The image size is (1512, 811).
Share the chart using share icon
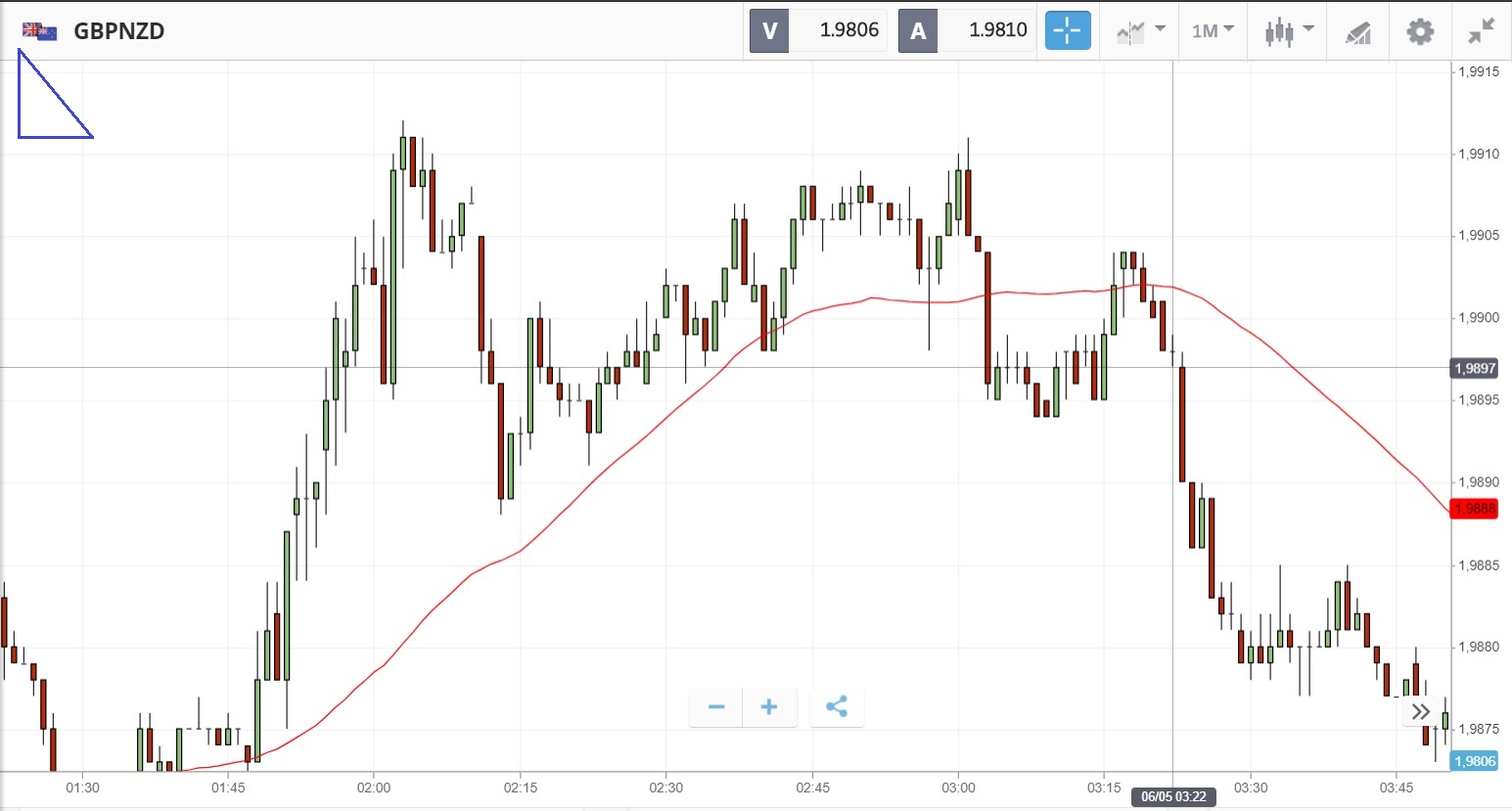point(836,706)
